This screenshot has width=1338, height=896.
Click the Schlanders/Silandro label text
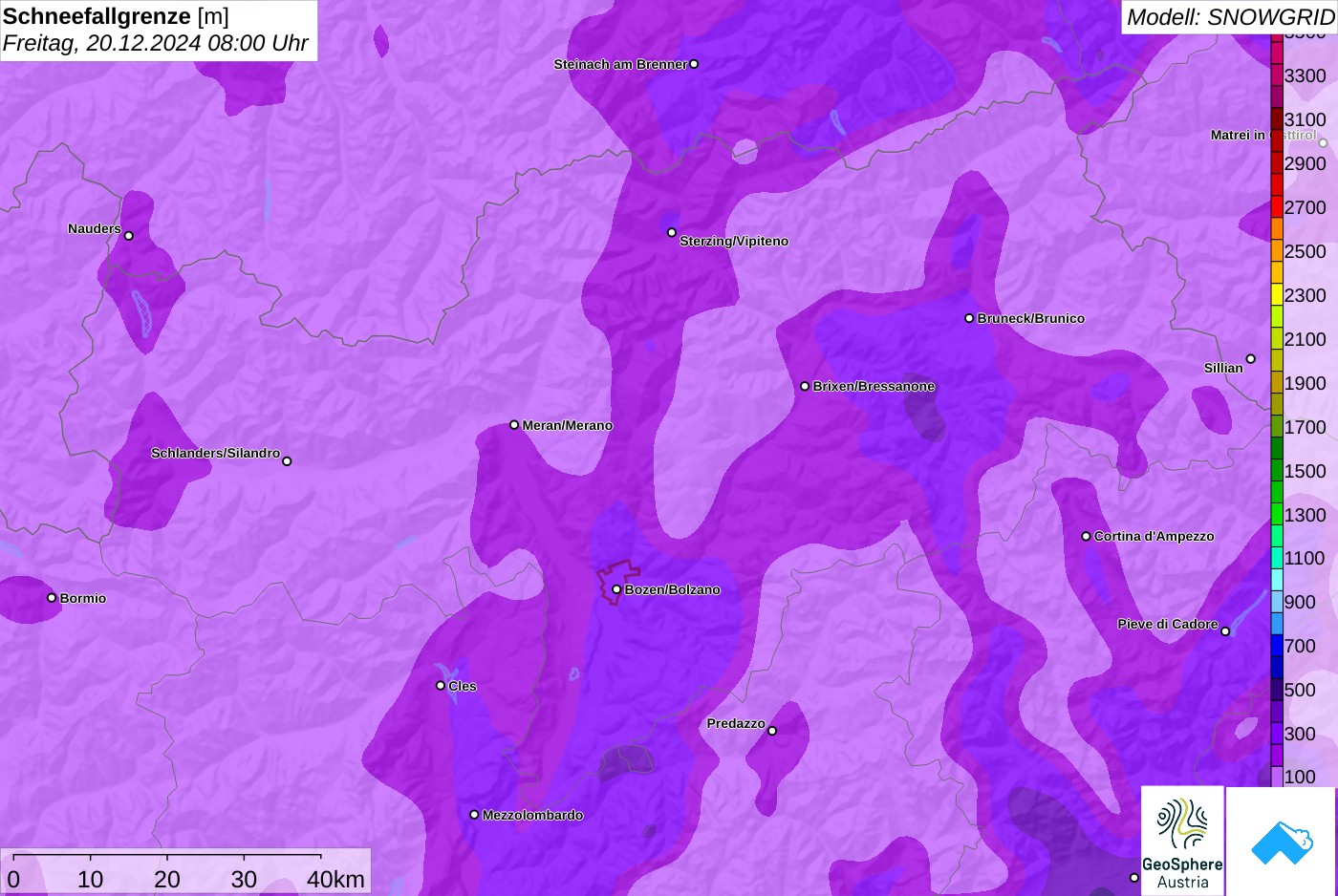(x=215, y=453)
